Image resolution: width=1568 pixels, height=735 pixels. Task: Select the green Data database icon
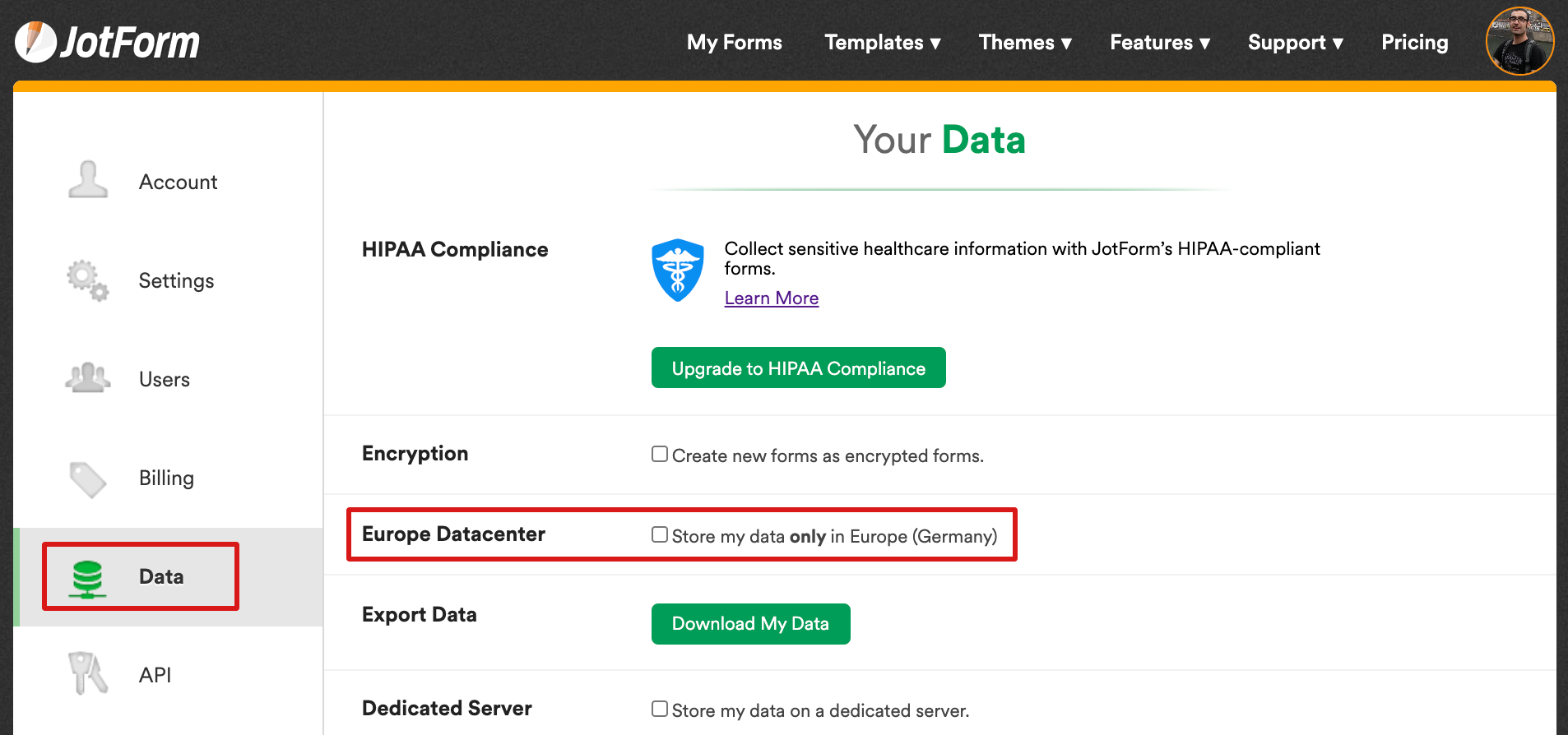(x=87, y=578)
